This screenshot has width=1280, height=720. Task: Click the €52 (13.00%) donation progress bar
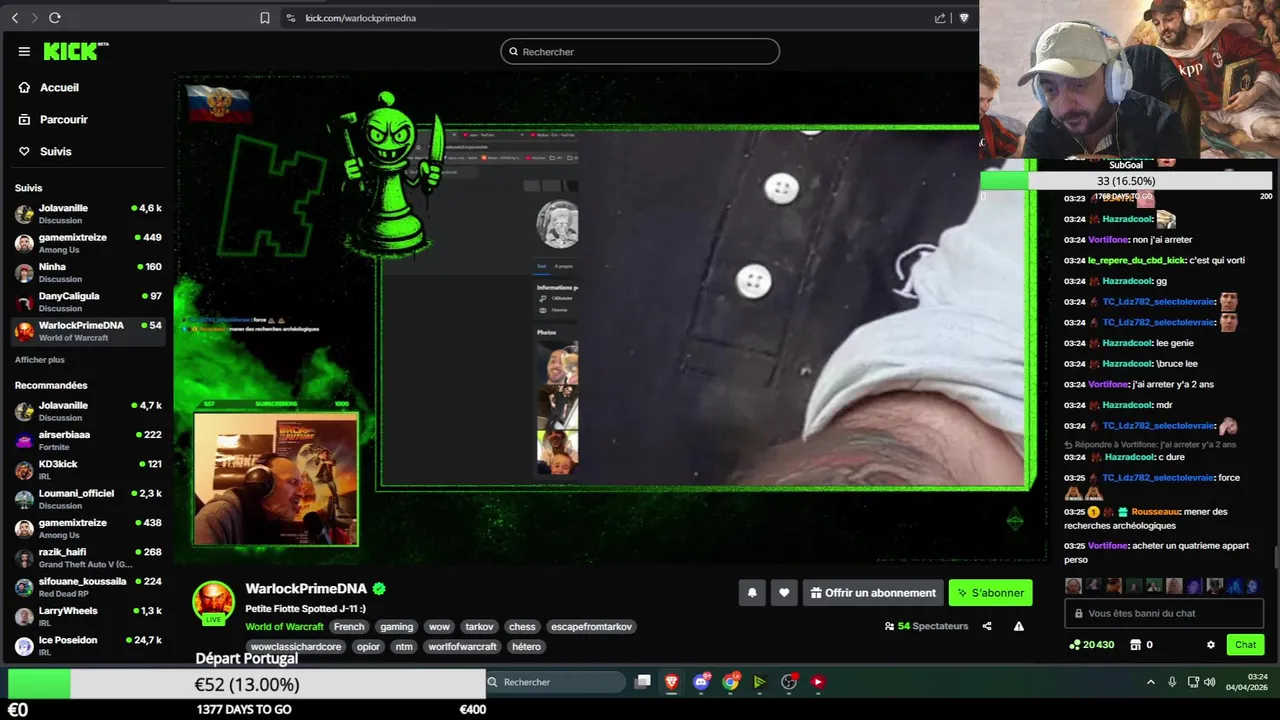coord(246,685)
